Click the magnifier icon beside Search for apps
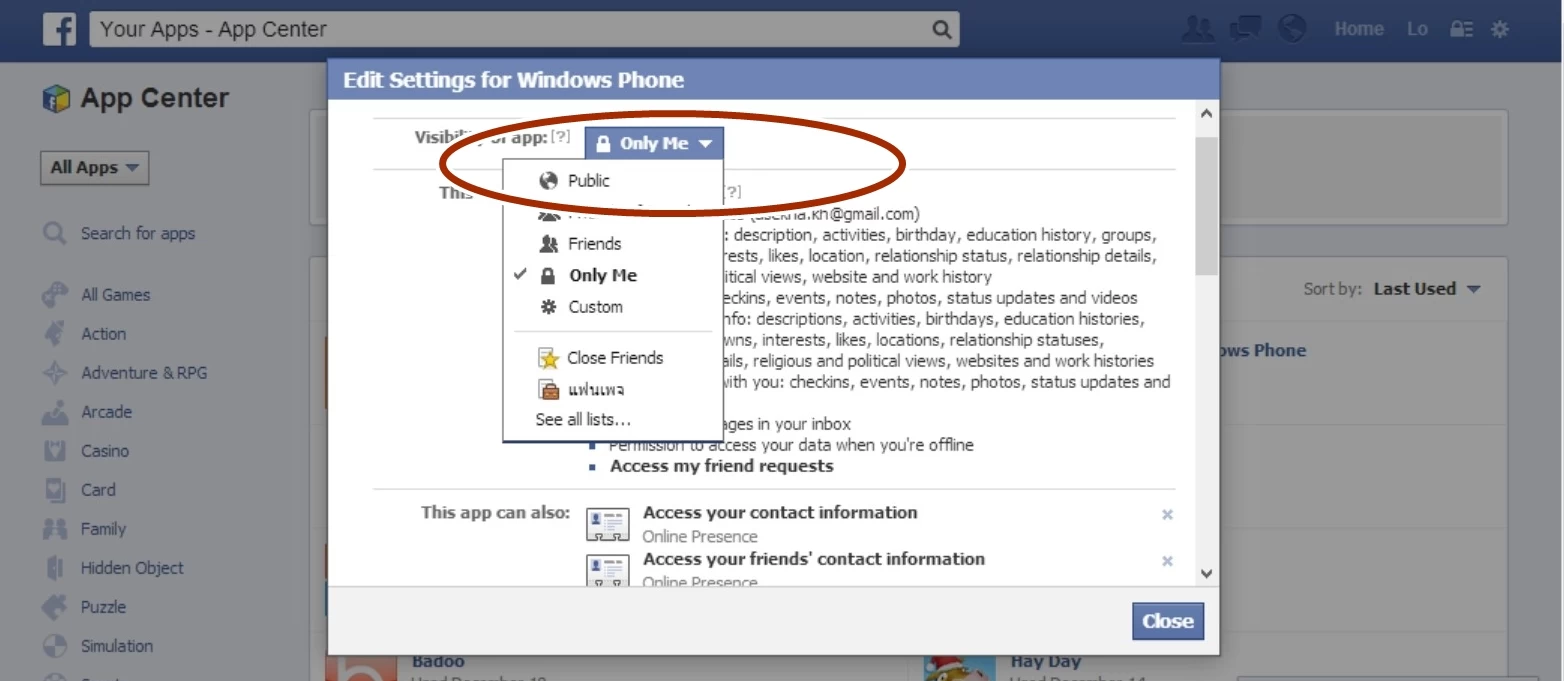1564x681 pixels. [54, 234]
